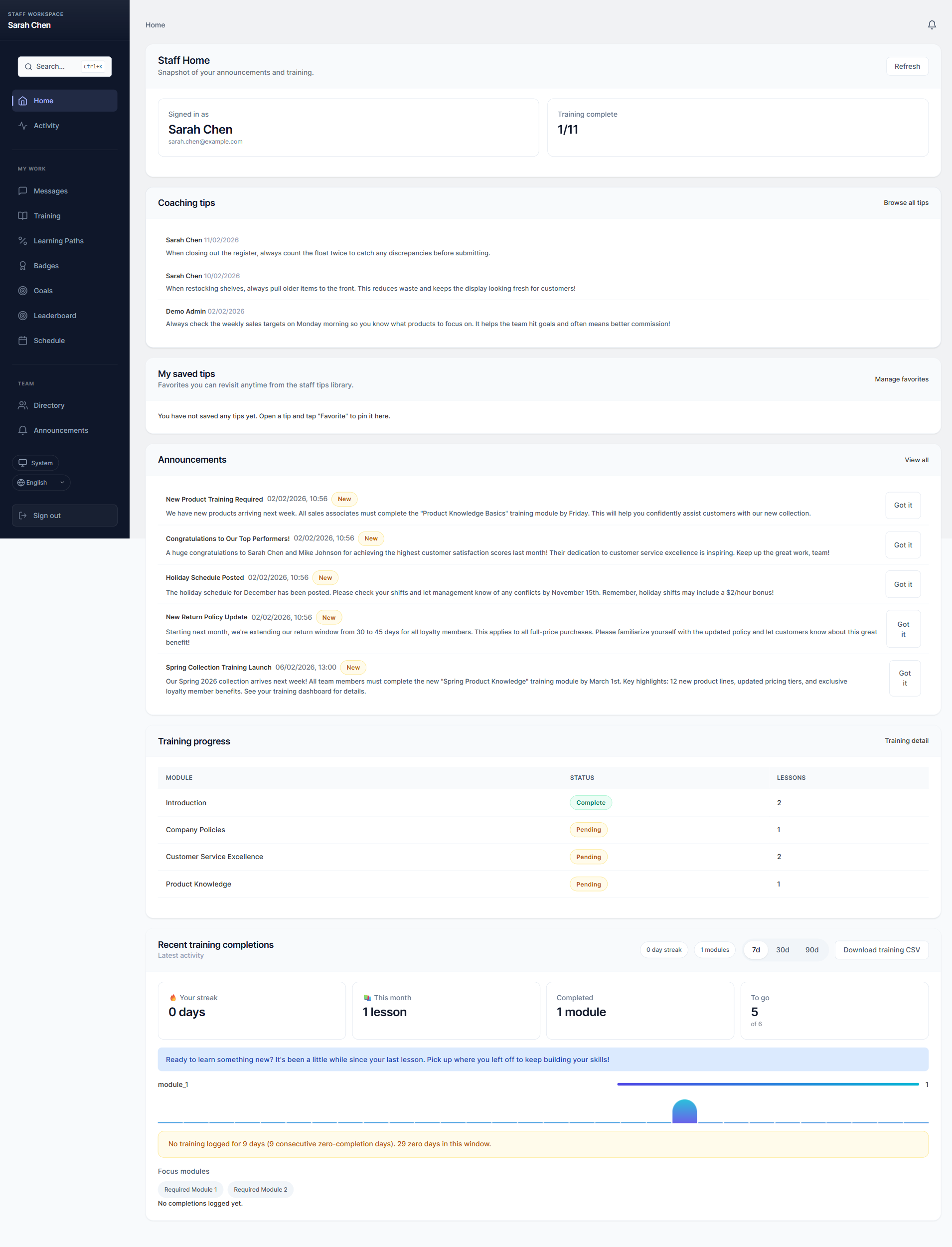This screenshot has height=1247, width=952.
Task: Open the team Directory
Action: (49, 405)
